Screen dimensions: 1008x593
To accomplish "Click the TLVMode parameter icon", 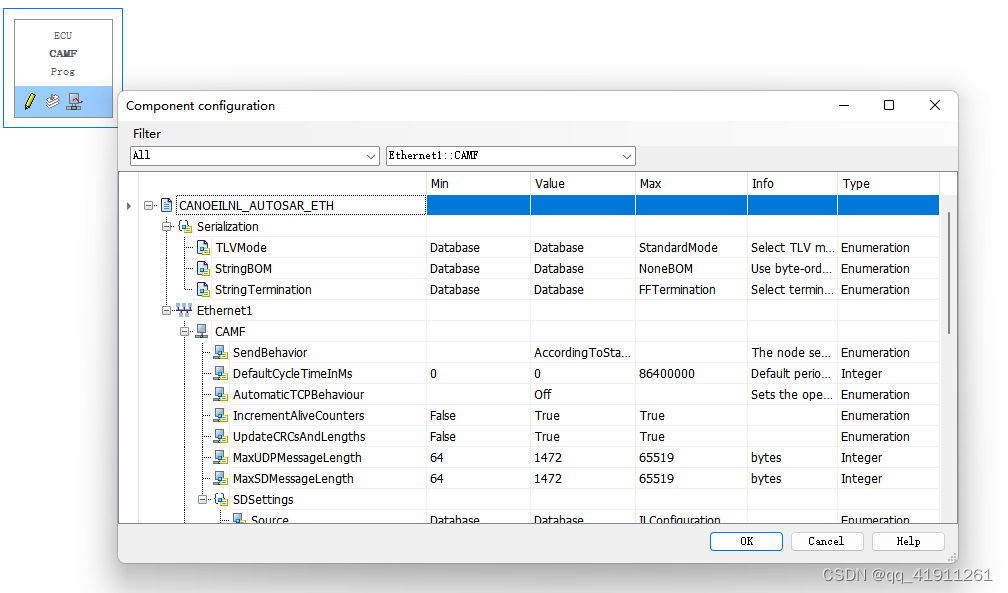I will coord(203,248).
